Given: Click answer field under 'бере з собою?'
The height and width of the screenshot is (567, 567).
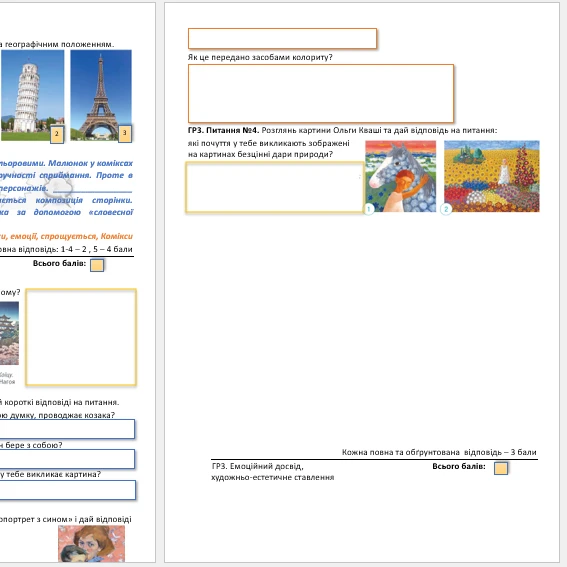Looking at the screenshot, I should tap(67, 459).
